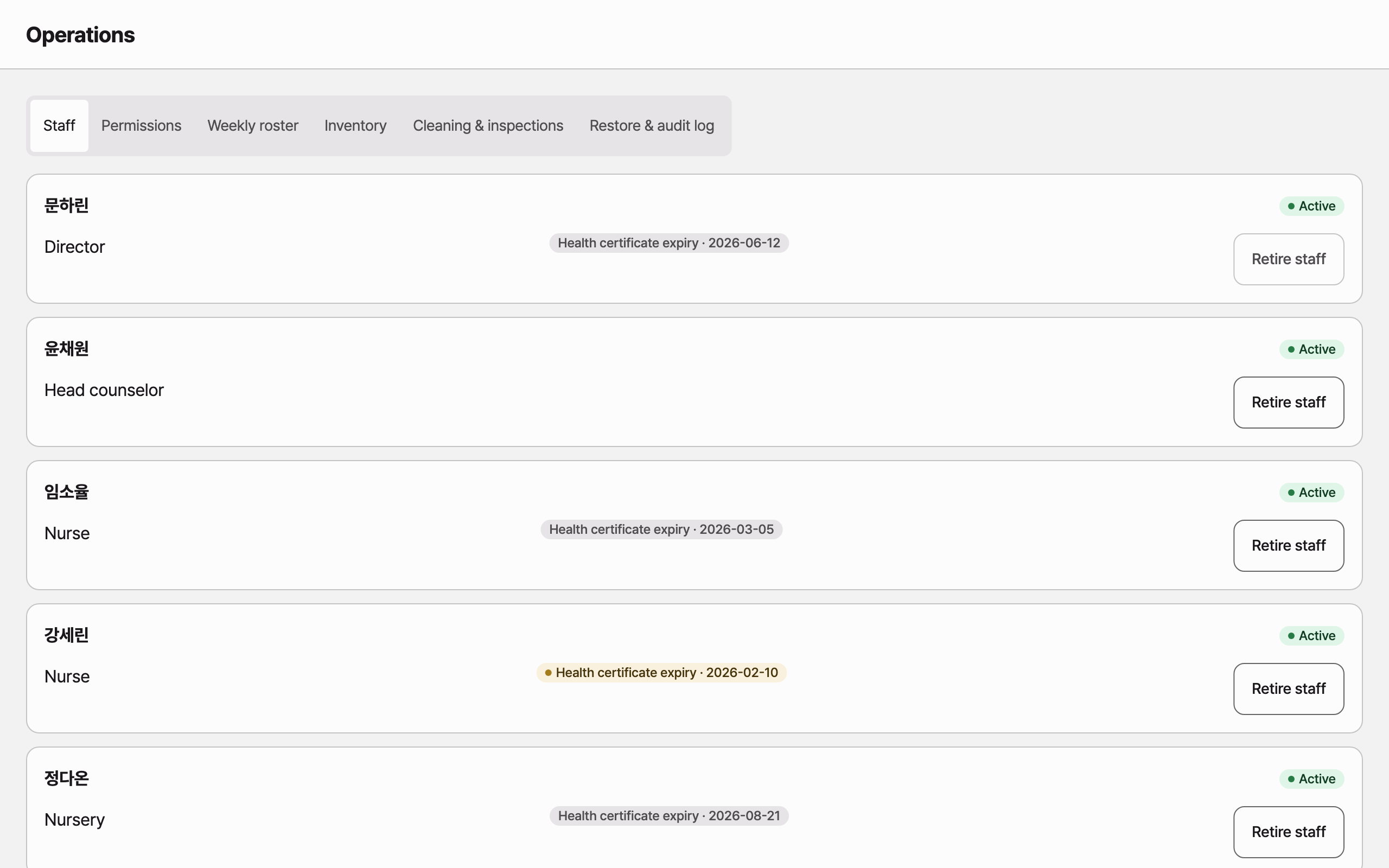Viewport: 1389px width, 868px height.
Task: Select the staff name 임소율
Action: pos(67,492)
